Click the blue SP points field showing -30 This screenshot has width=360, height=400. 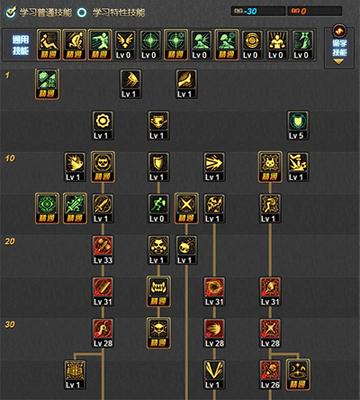(x=258, y=11)
